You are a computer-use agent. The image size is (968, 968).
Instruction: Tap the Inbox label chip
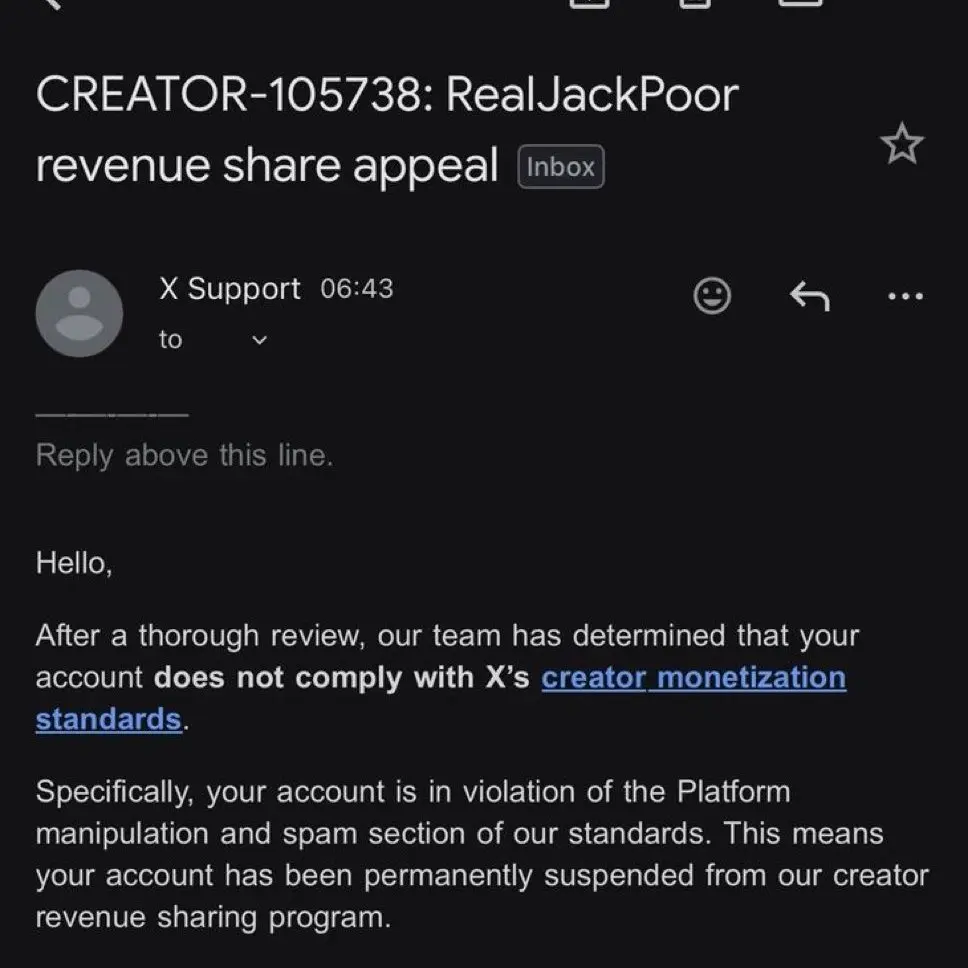[x=561, y=167]
